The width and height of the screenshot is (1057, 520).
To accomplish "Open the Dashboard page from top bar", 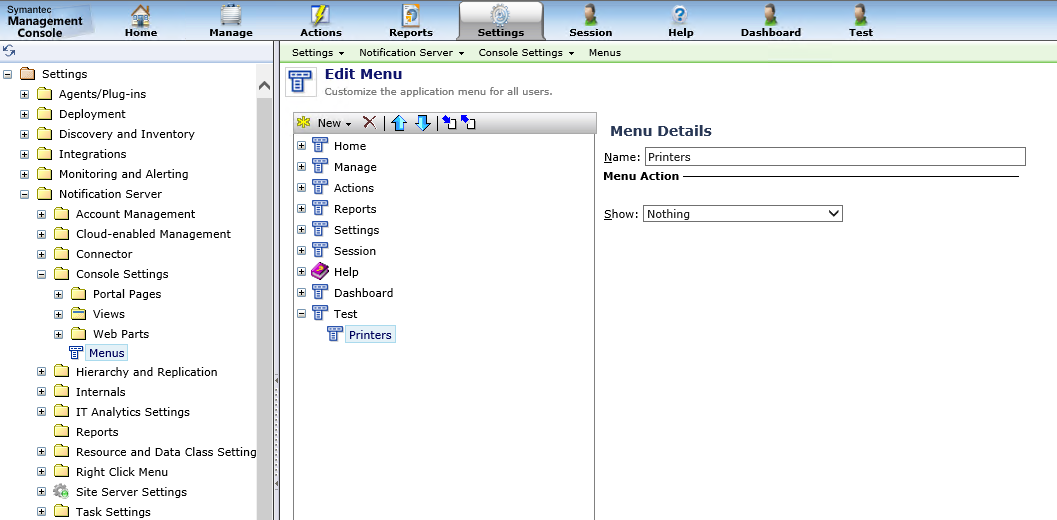I will (770, 20).
